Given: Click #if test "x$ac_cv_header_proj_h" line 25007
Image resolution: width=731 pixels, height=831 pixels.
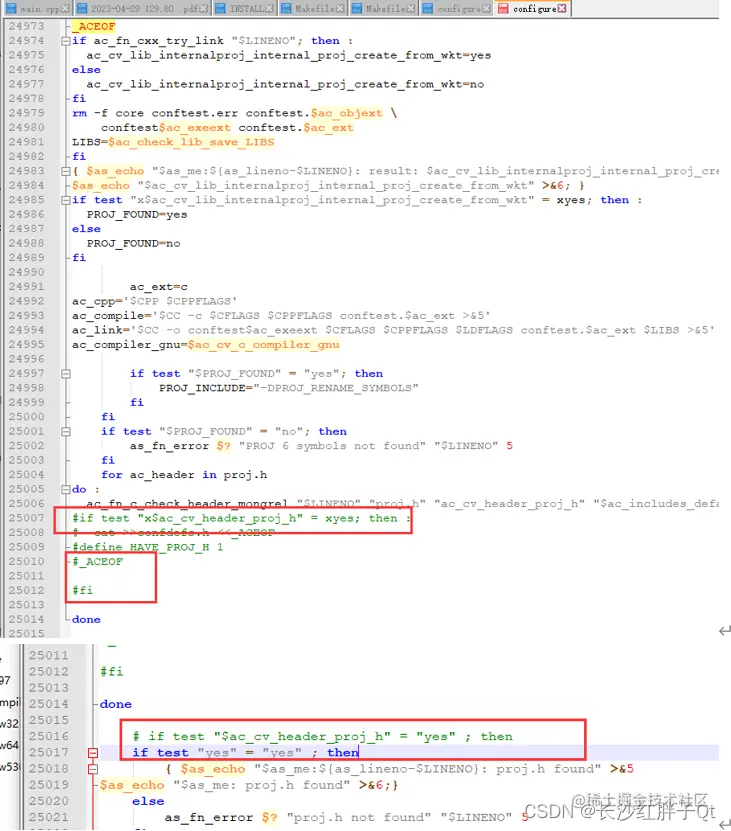Looking at the screenshot, I should pyautogui.click(x=241, y=518).
